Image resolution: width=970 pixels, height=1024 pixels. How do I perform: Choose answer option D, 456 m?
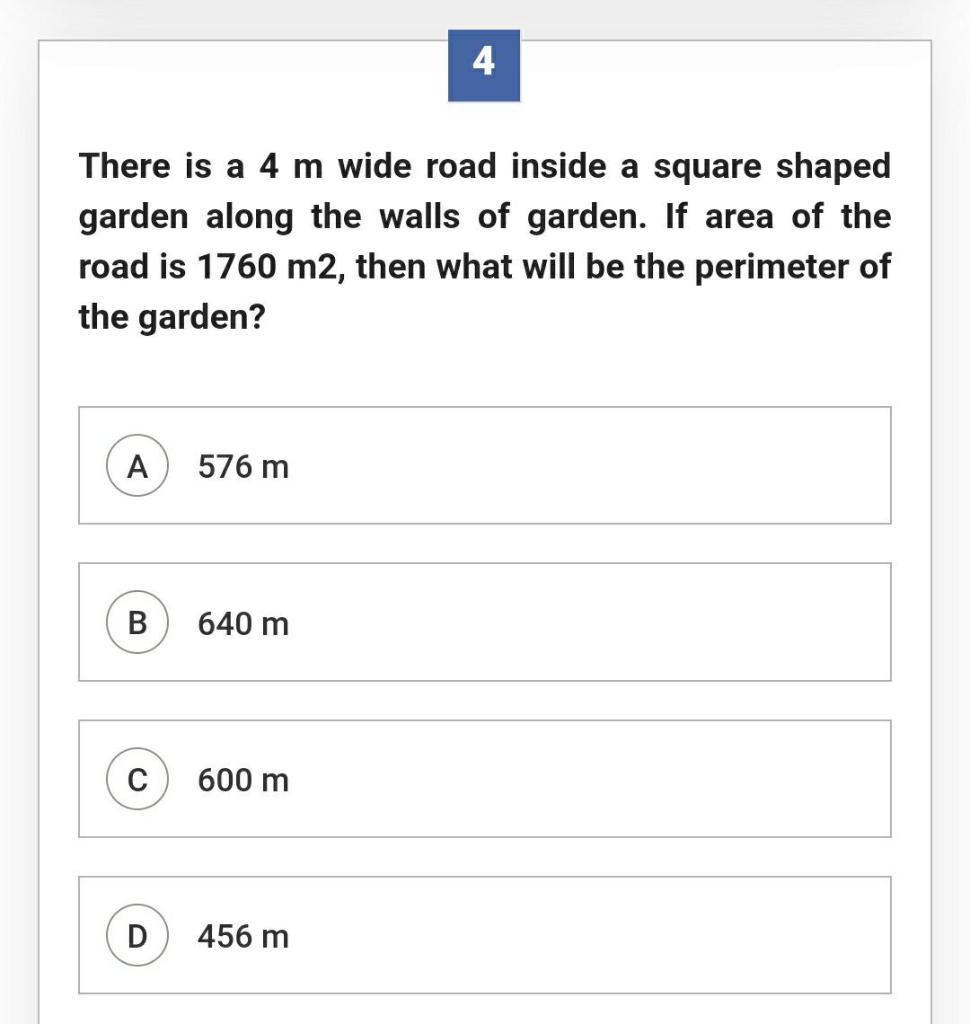(x=484, y=936)
